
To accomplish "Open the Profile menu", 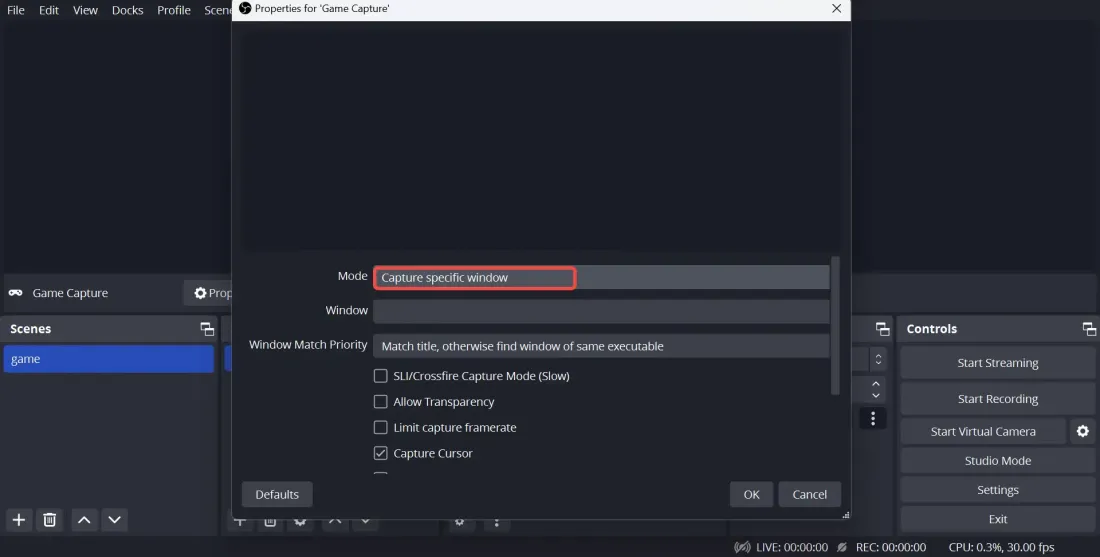I will (173, 10).
